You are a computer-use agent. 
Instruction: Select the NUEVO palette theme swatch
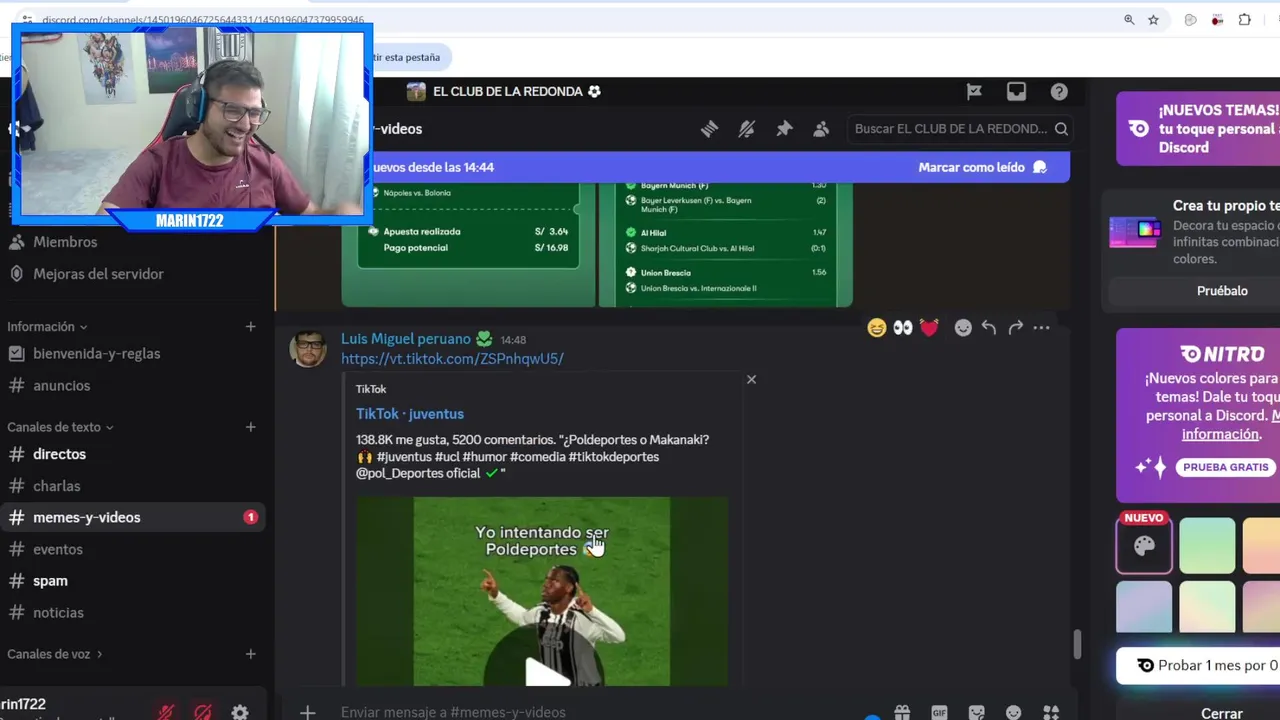pyautogui.click(x=1144, y=546)
